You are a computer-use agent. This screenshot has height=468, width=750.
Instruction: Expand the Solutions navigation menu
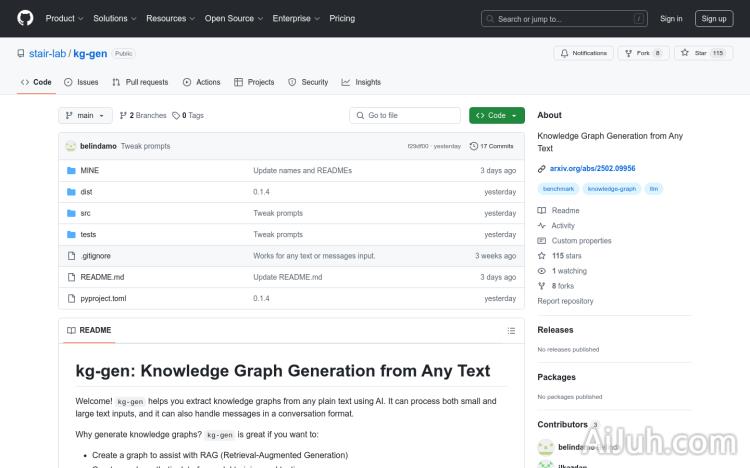click(x=114, y=18)
